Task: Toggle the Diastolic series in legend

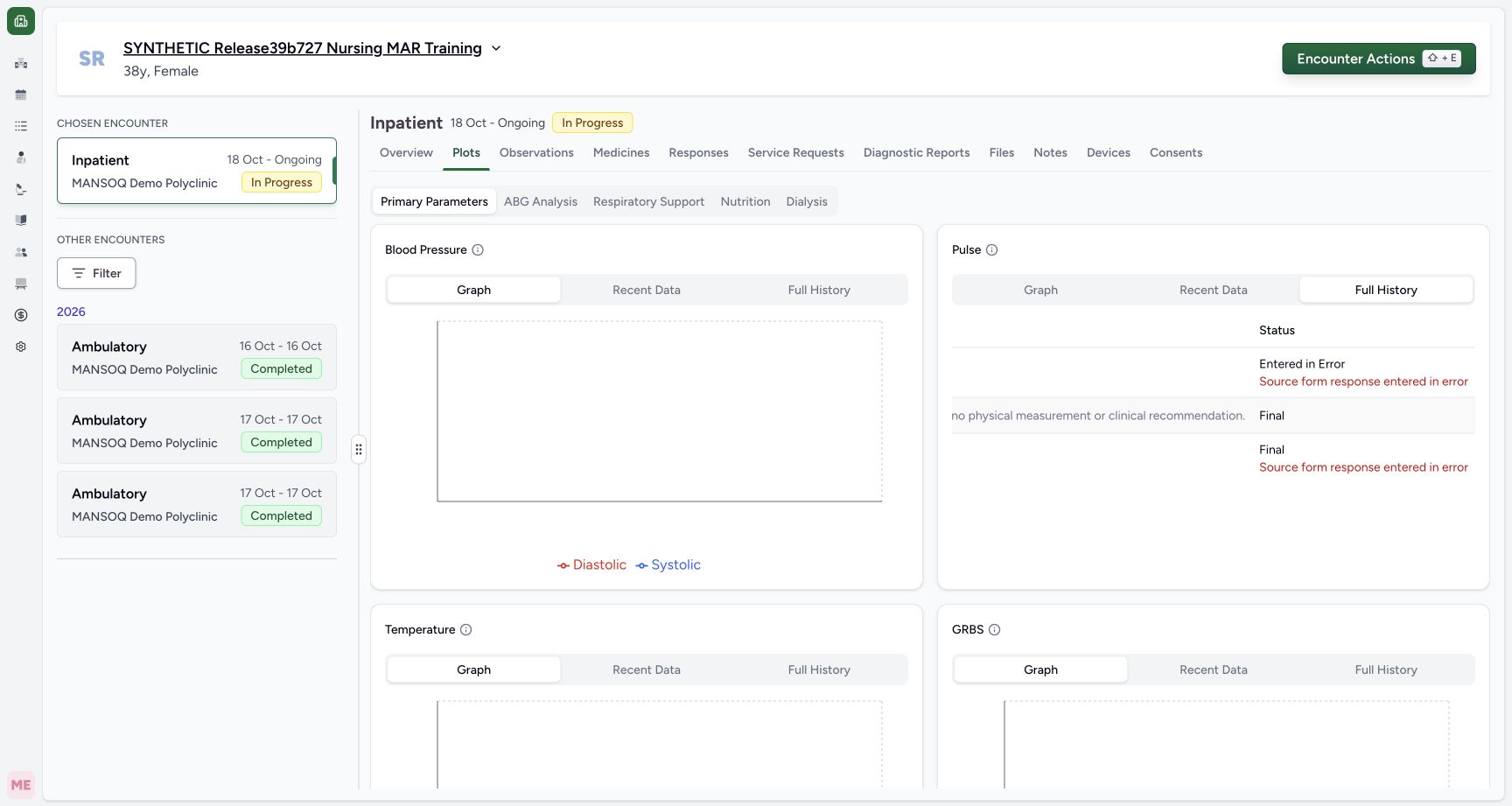Action: (592, 565)
